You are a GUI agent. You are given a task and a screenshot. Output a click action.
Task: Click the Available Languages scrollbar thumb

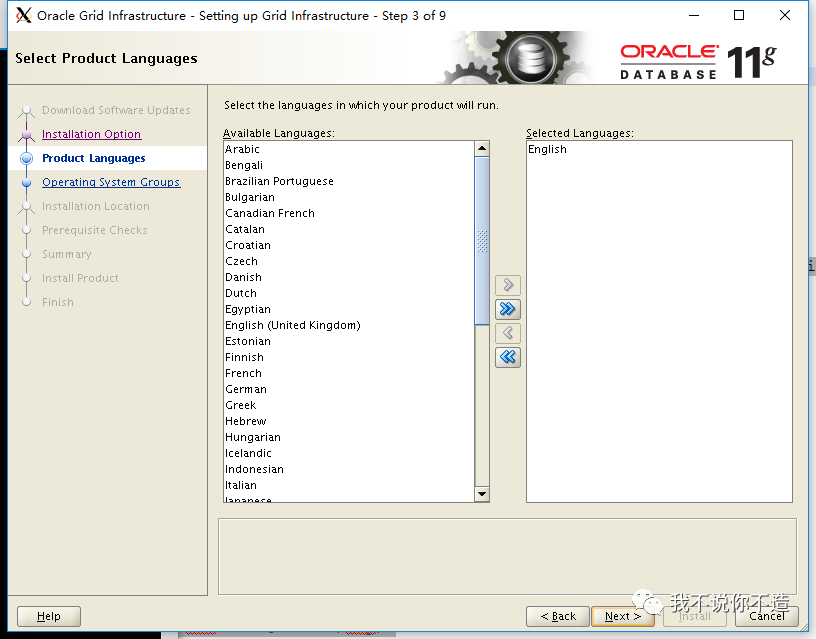[x=482, y=241]
